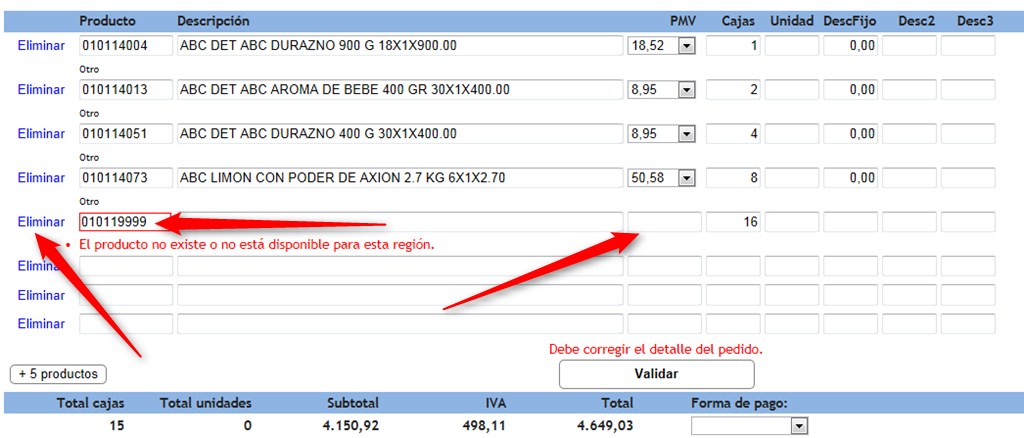Click the Cajas field with value 8
The width and height of the screenshot is (1024, 438).
coord(733,178)
